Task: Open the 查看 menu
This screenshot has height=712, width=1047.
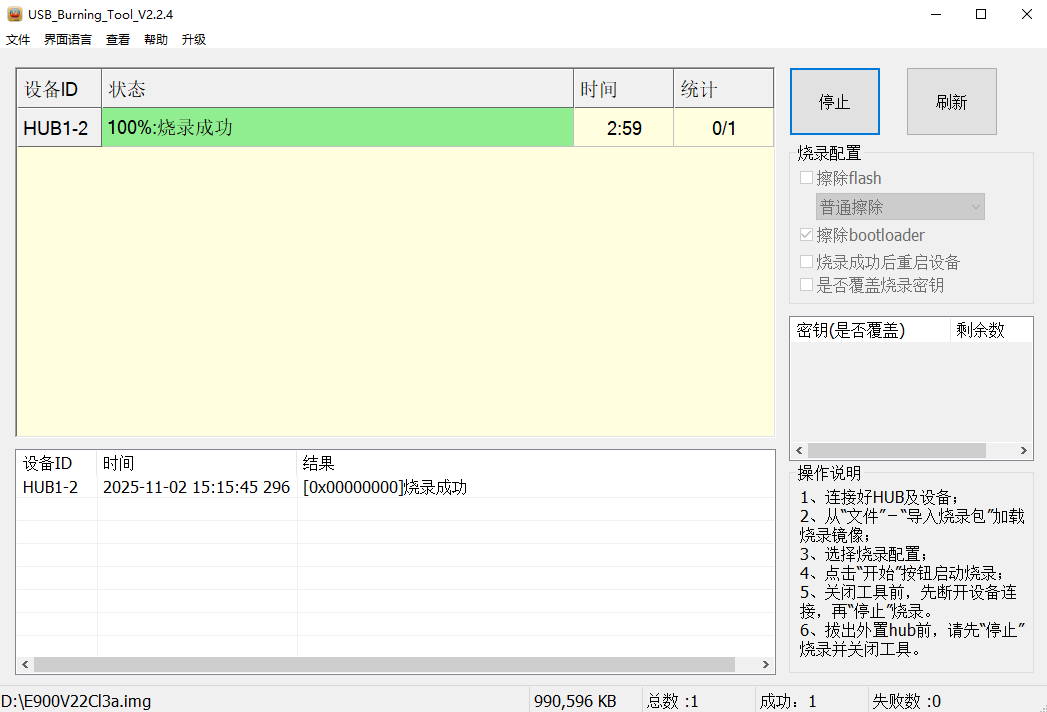Action: (x=117, y=39)
